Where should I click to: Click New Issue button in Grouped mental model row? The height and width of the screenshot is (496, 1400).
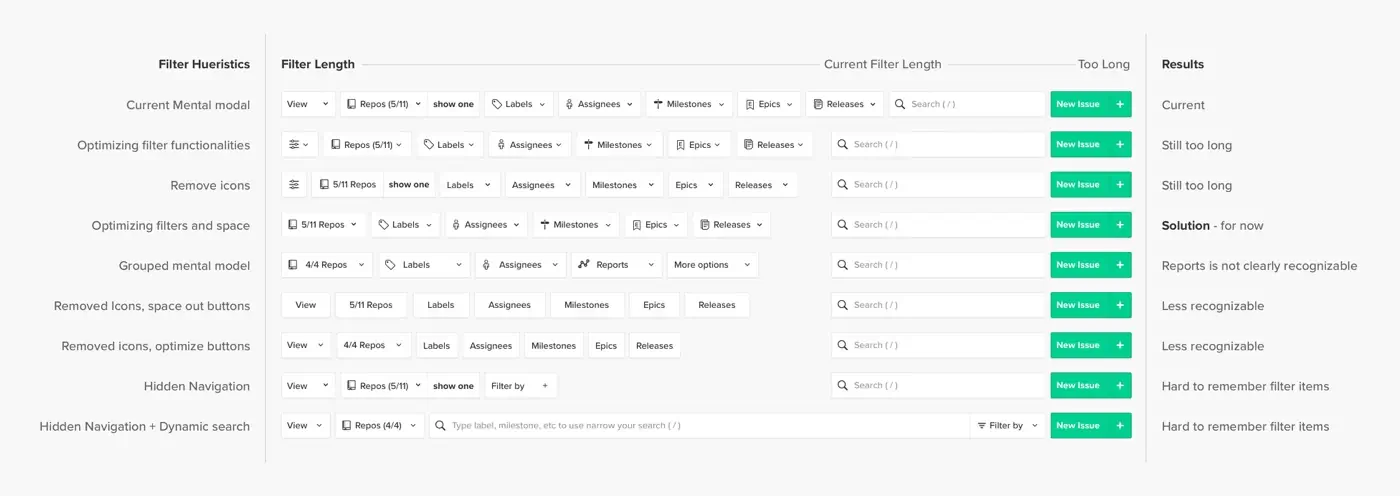(1091, 265)
